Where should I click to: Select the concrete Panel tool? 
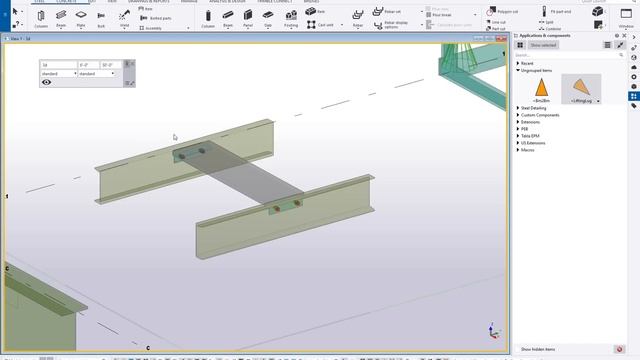pyautogui.click(x=248, y=19)
